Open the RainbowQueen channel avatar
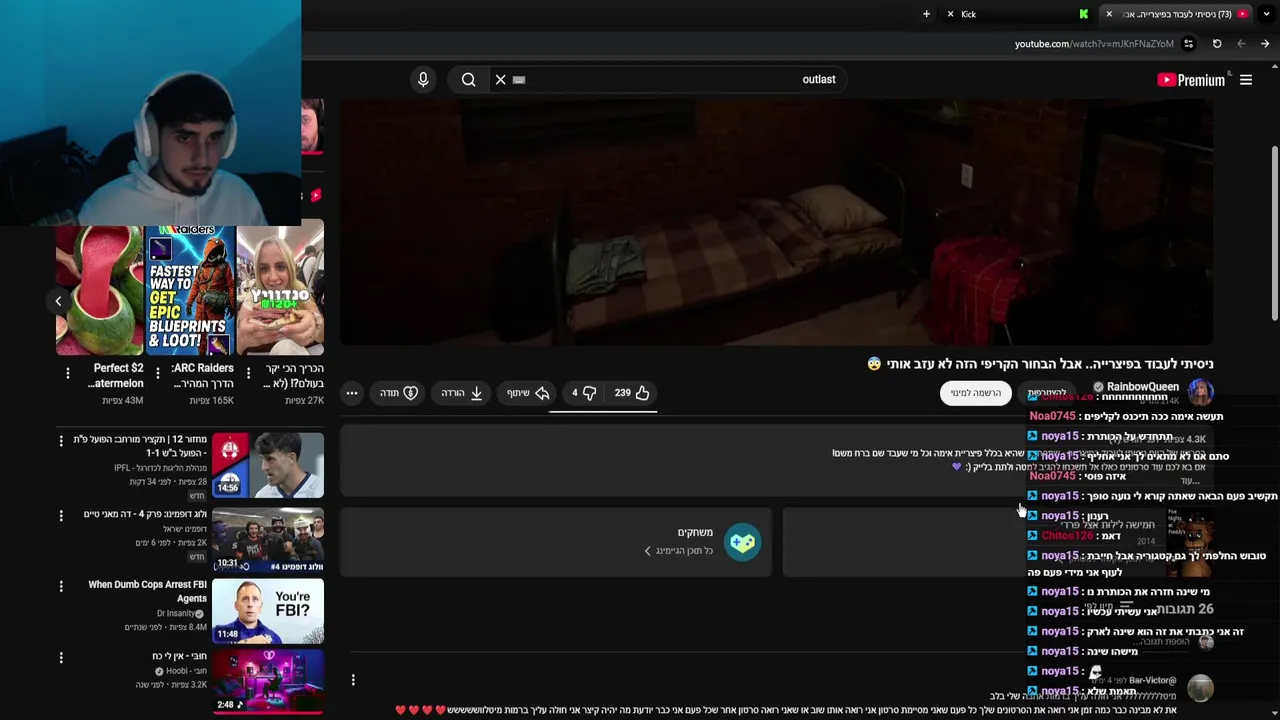This screenshot has width=1280, height=720. pyautogui.click(x=1200, y=392)
